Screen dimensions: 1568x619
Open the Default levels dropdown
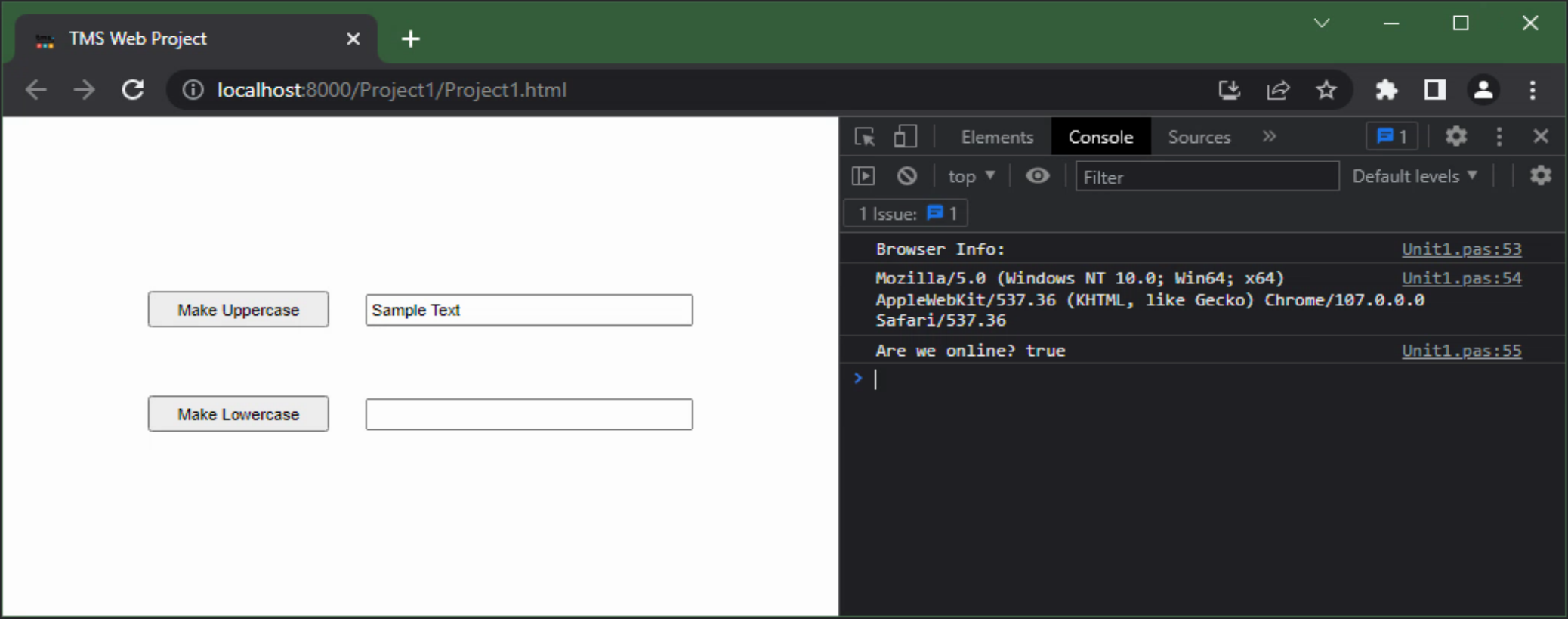(x=1415, y=176)
